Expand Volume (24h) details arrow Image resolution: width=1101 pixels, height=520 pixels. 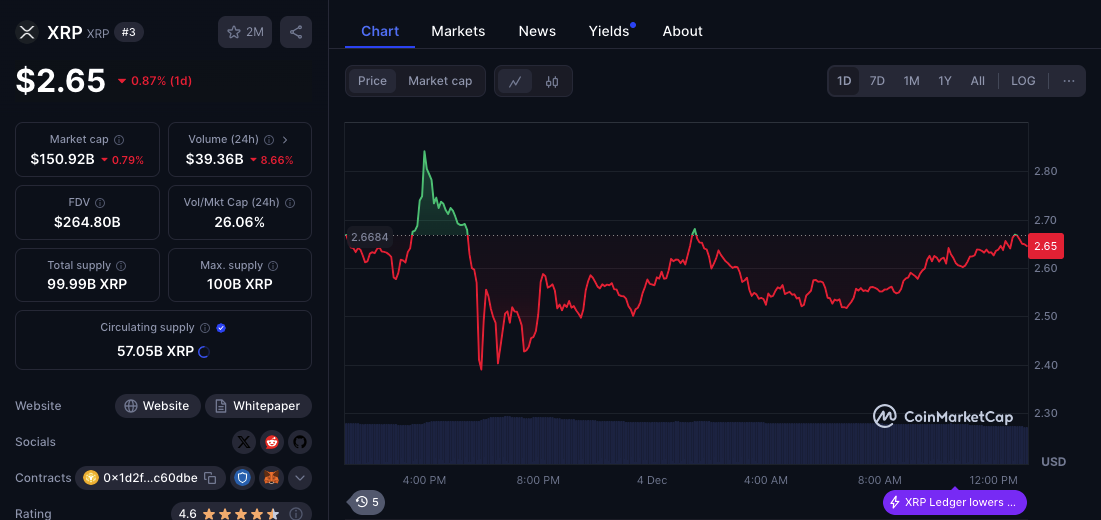coord(285,140)
